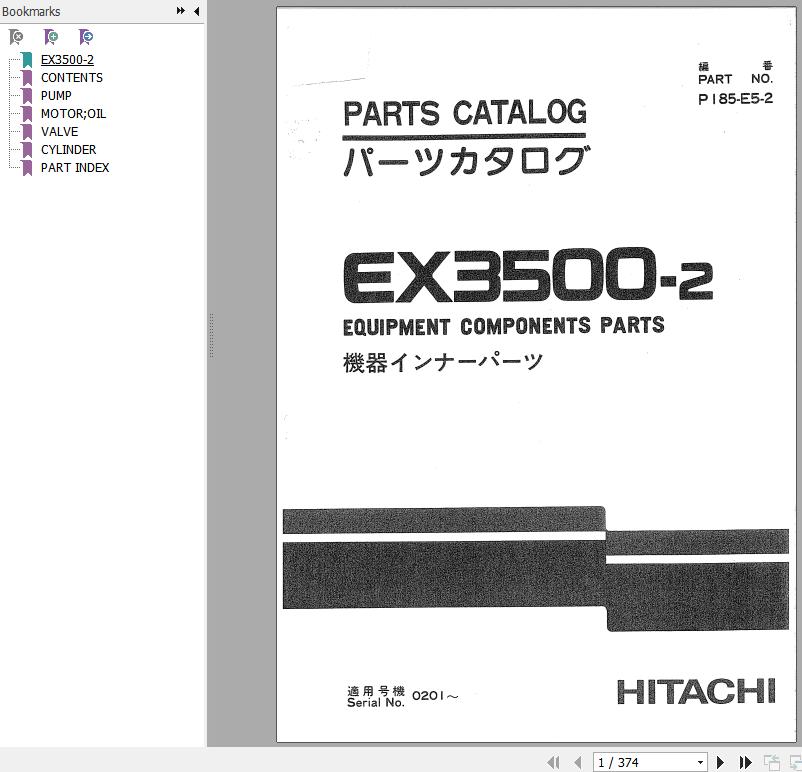
Task: Open the page number dropdown
Action: click(700, 763)
